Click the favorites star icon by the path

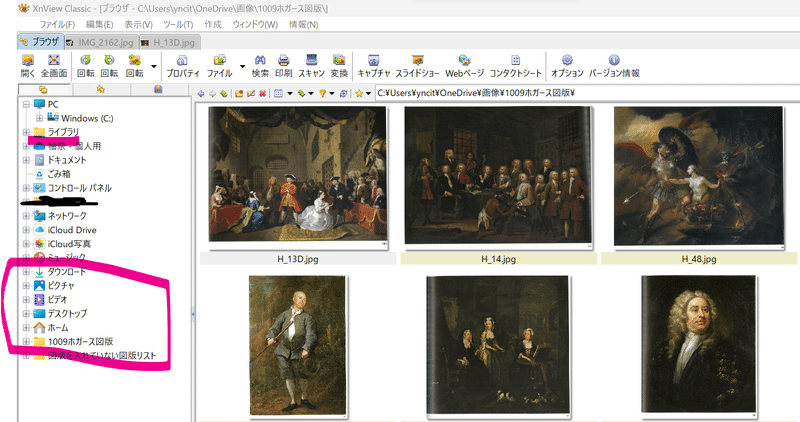(359, 93)
